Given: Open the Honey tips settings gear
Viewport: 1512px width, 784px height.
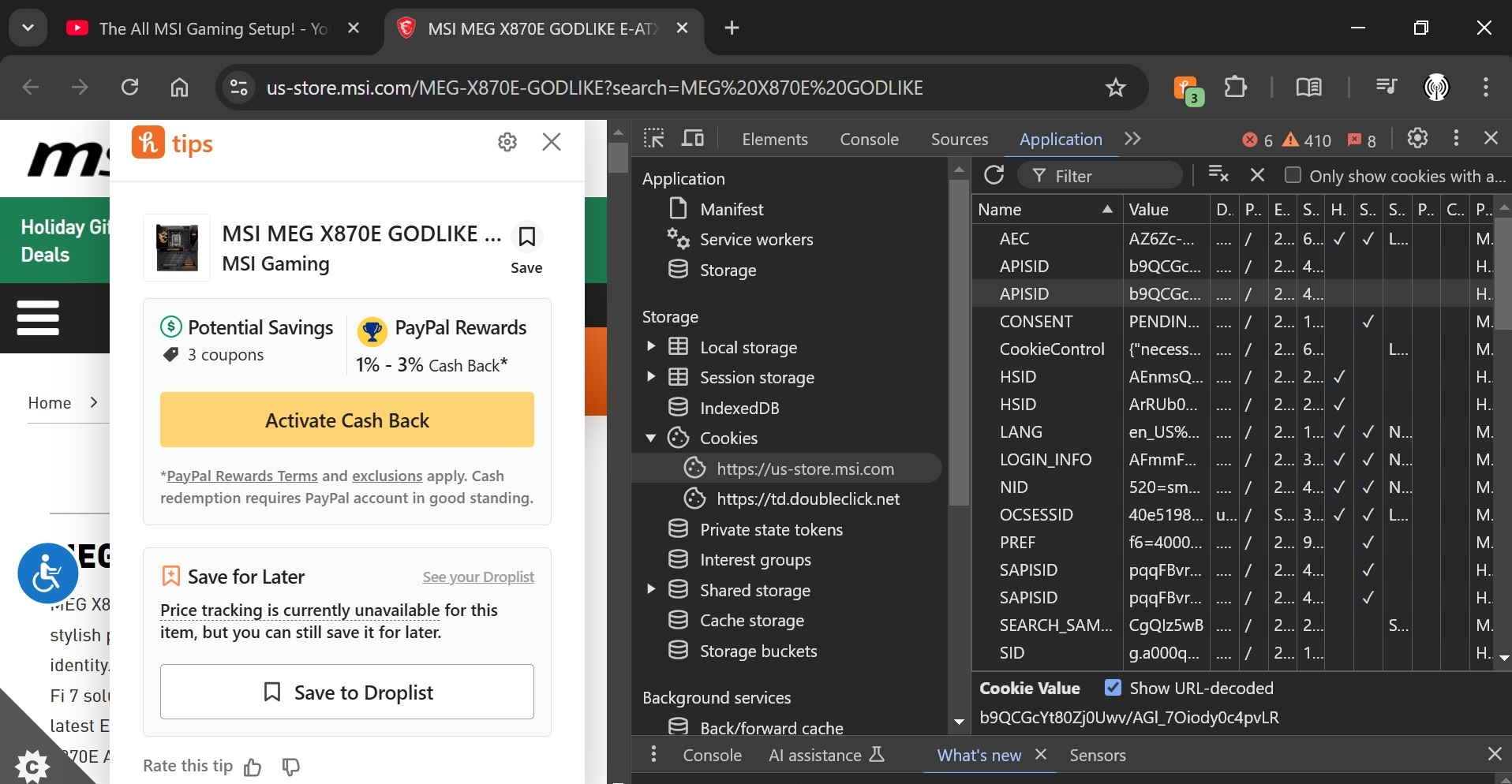Looking at the screenshot, I should tap(507, 142).
